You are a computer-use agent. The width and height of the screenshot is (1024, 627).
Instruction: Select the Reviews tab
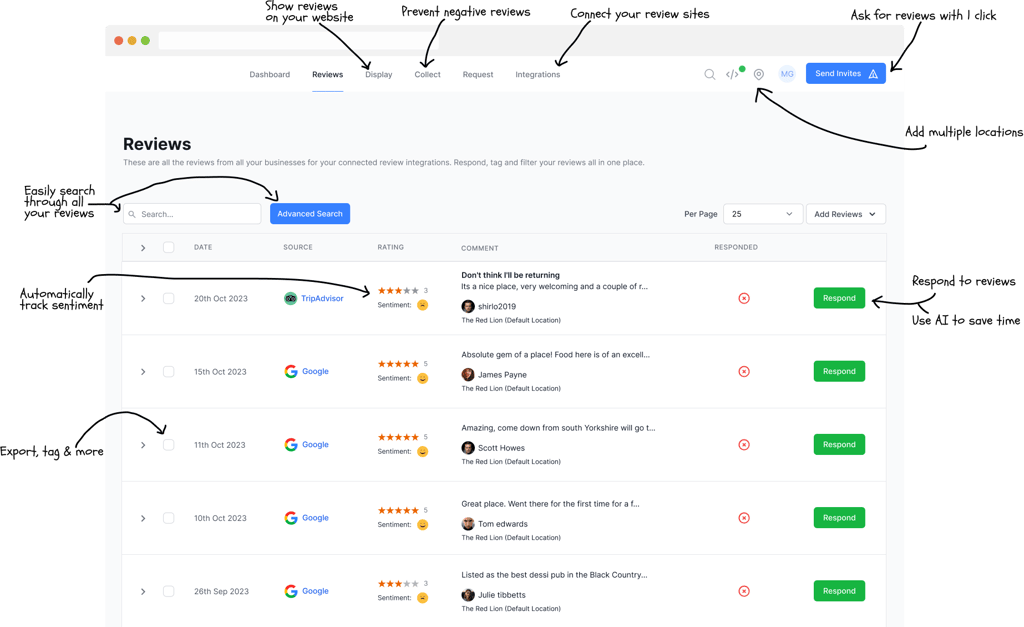pyautogui.click(x=327, y=74)
